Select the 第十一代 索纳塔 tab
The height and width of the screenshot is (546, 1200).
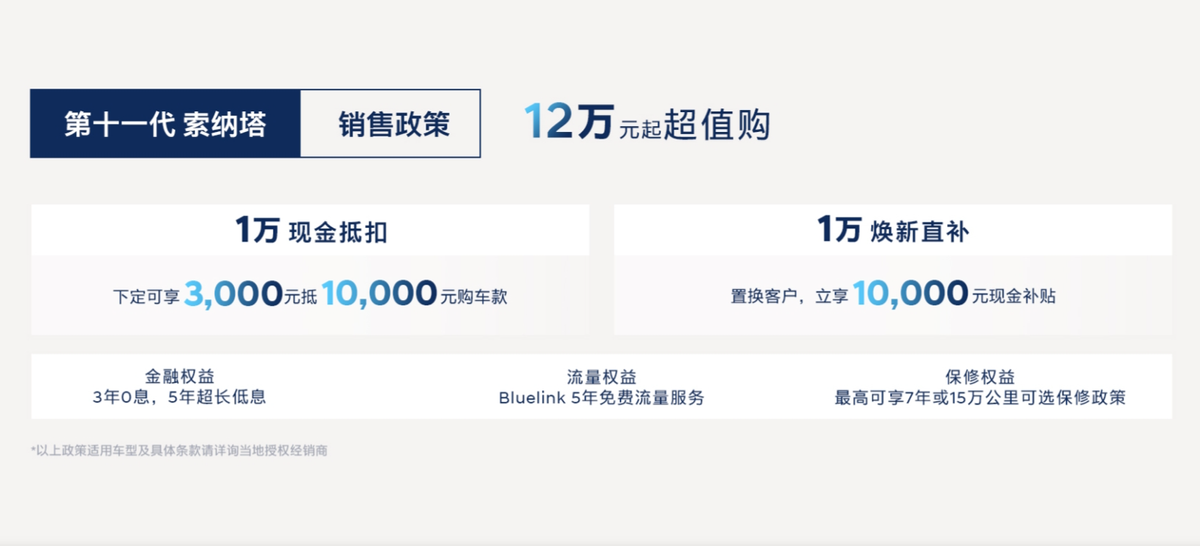click(x=165, y=124)
